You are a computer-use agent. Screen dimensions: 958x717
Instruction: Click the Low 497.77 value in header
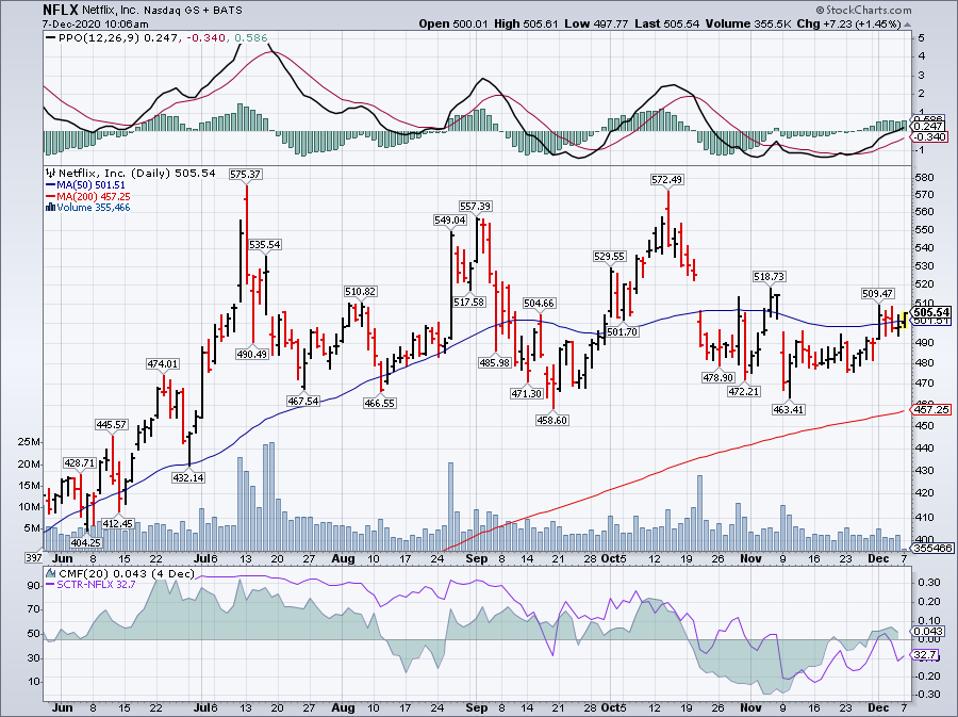(x=596, y=24)
